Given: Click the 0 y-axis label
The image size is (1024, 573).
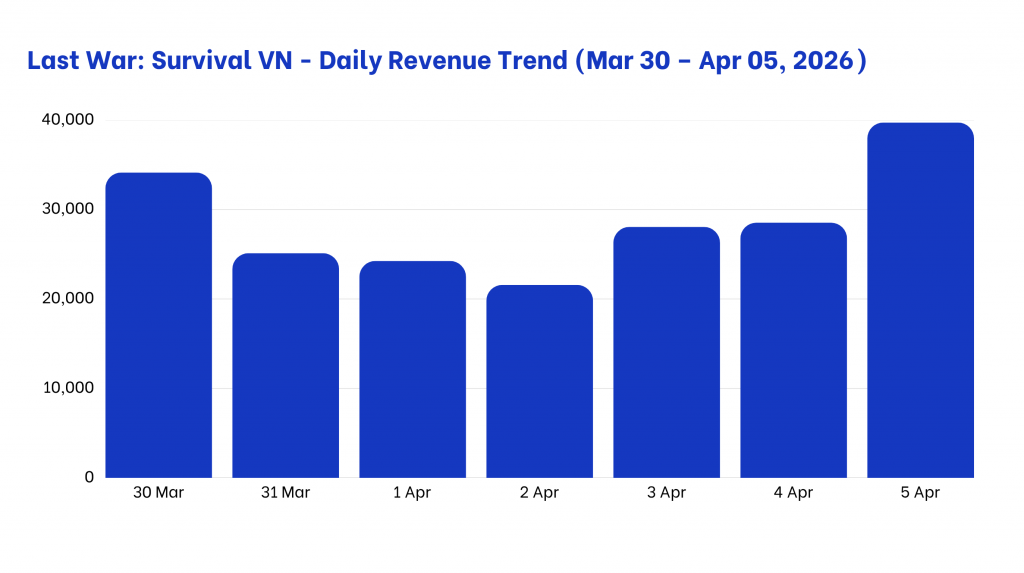Looking at the screenshot, I should pos(89,477).
